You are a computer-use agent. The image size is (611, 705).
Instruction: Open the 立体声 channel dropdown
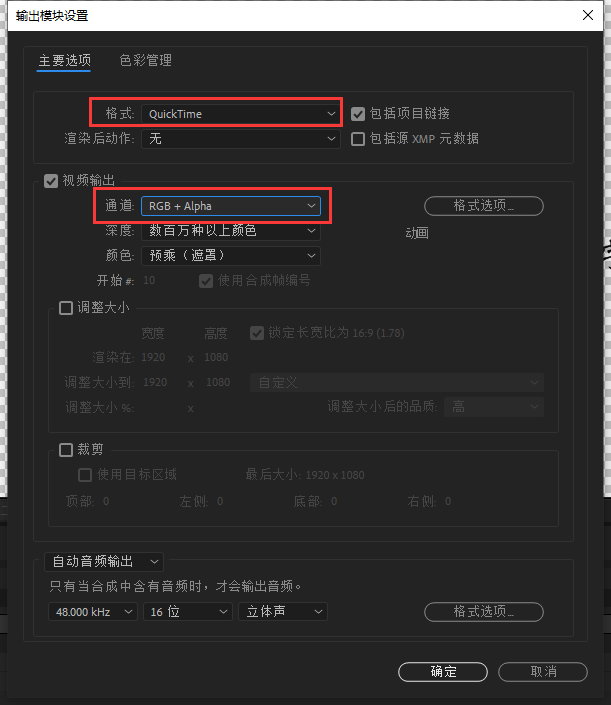pyautogui.click(x=283, y=611)
